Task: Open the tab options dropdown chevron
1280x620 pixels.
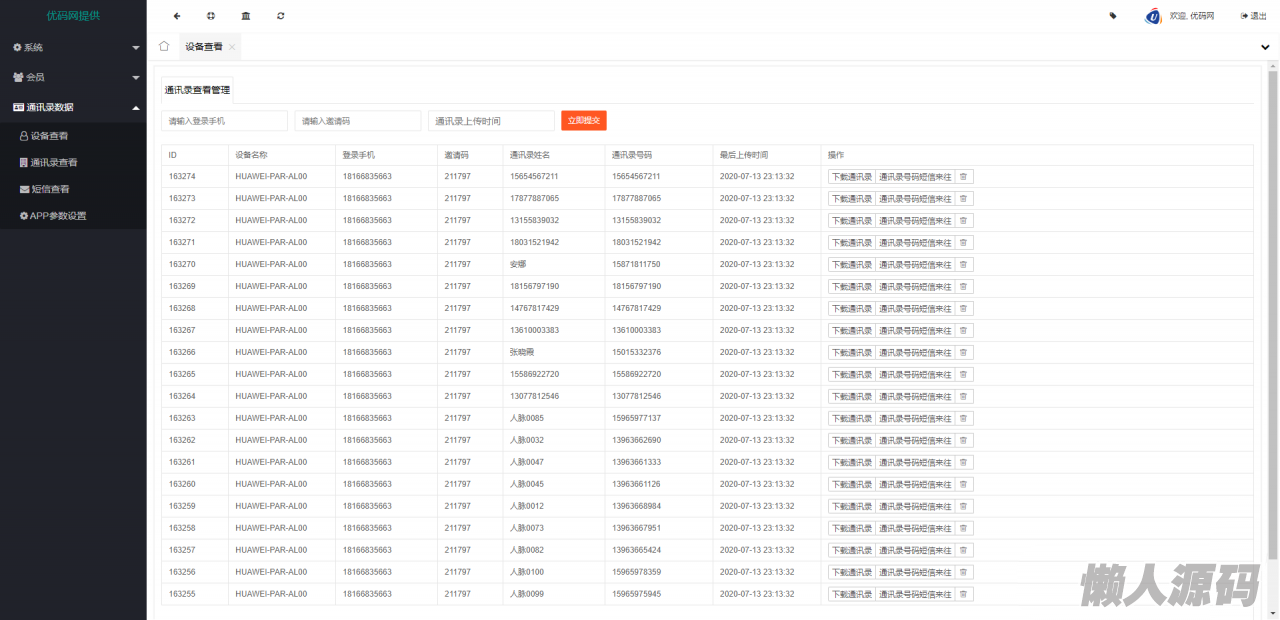Action: click(x=1265, y=47)
